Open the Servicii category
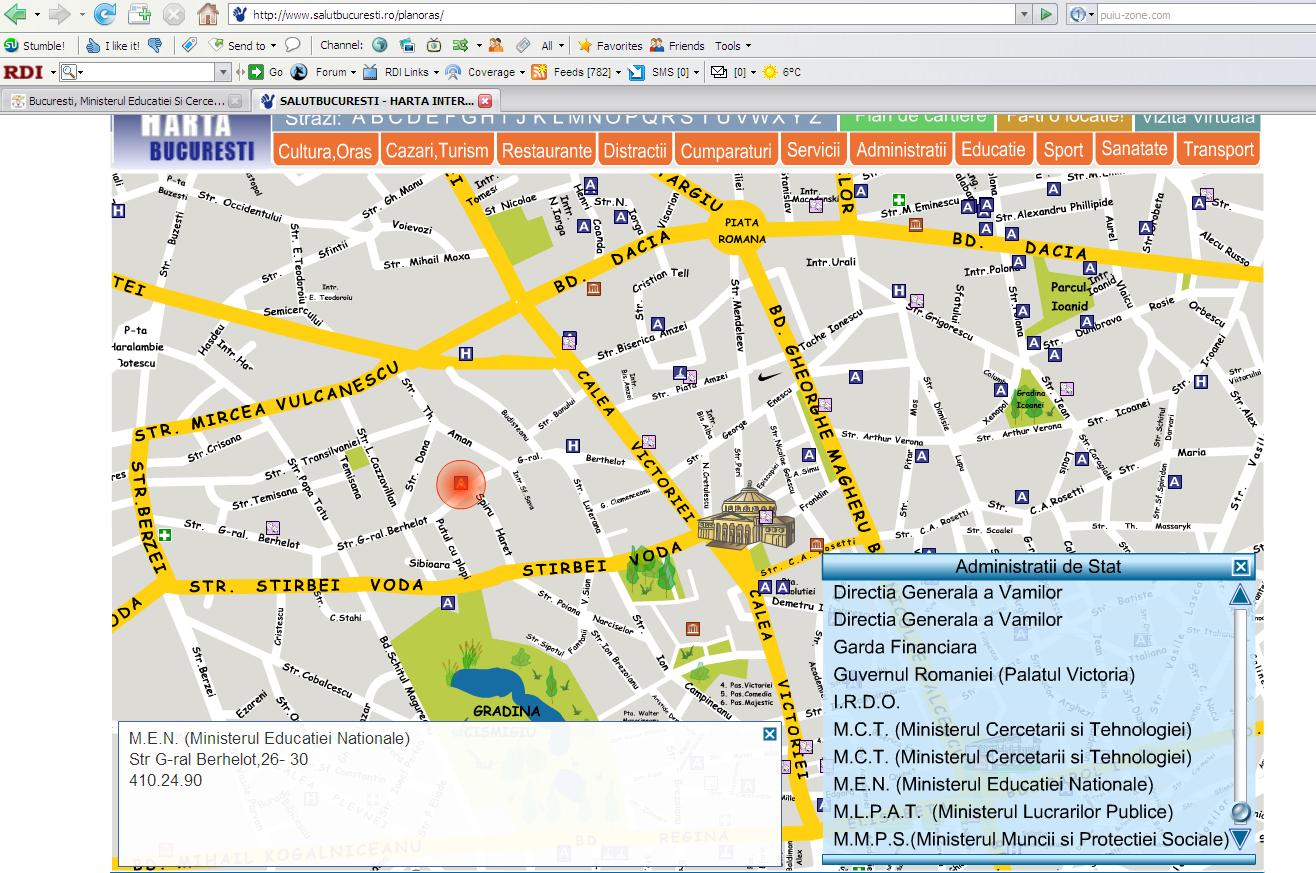The height and width of the screenshot is (873, 1316). [813, 150]
